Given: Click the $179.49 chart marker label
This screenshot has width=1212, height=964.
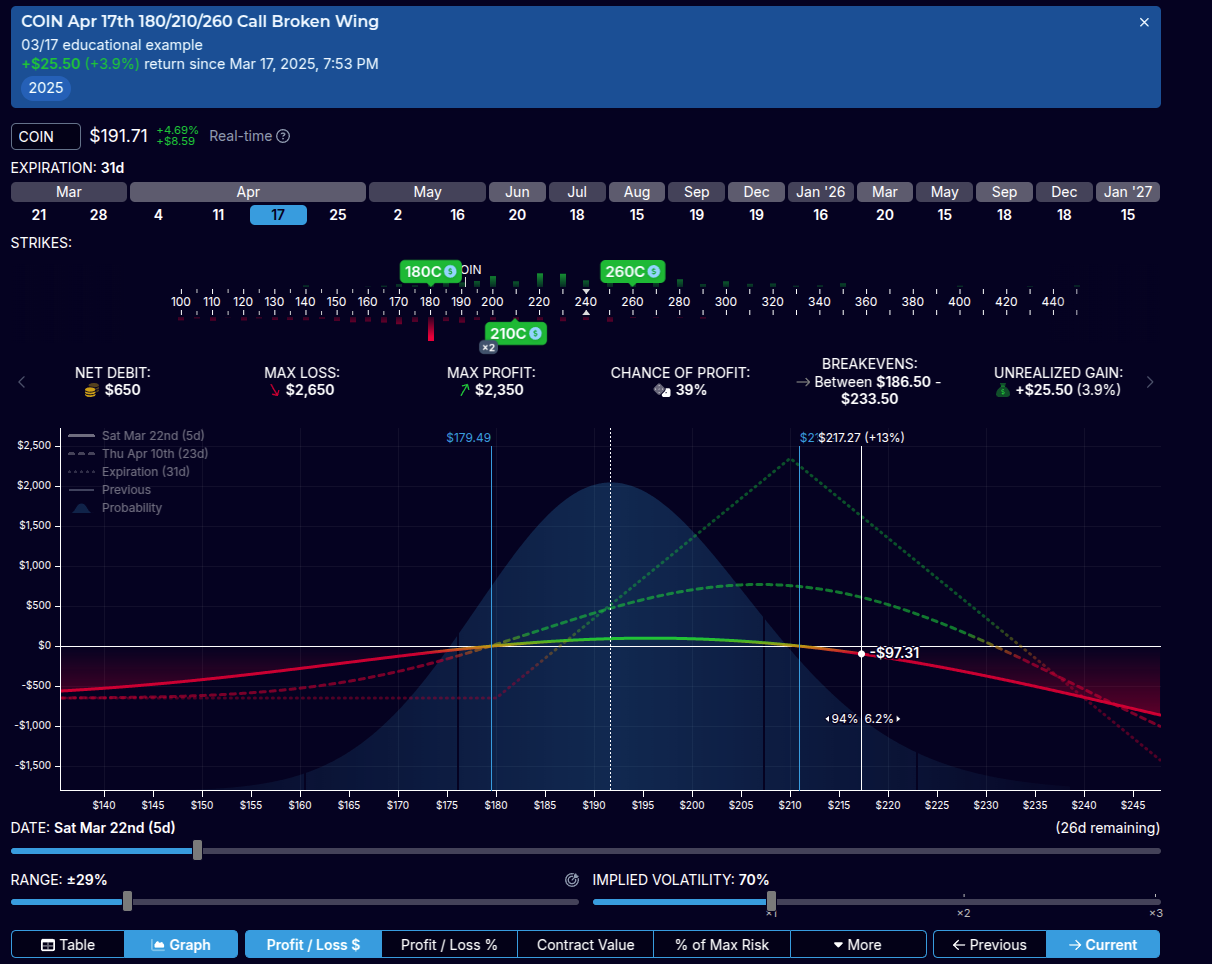Looking at the screenshot, I should (469, 437).
